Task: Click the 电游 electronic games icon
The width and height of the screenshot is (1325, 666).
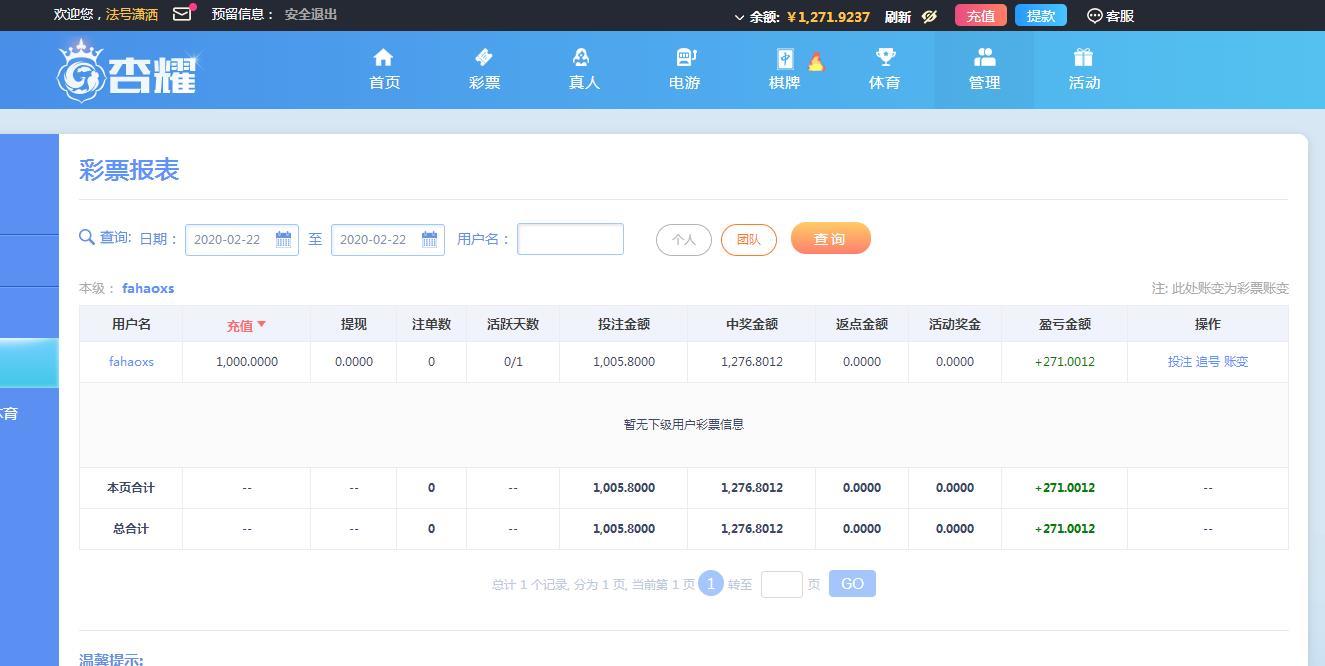Action: pos(684,57)
